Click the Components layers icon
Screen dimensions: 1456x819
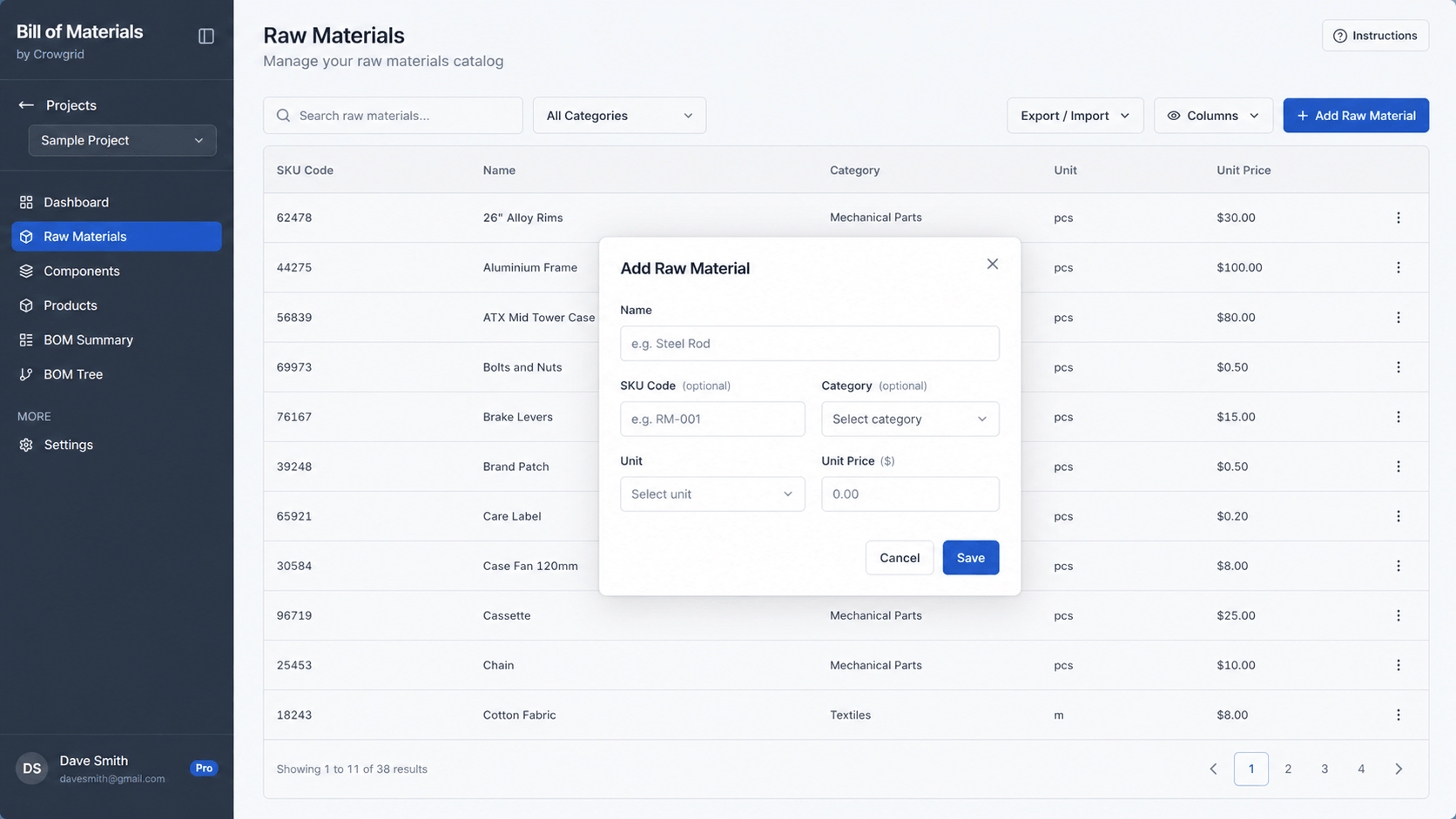click(x=26, y=271)
